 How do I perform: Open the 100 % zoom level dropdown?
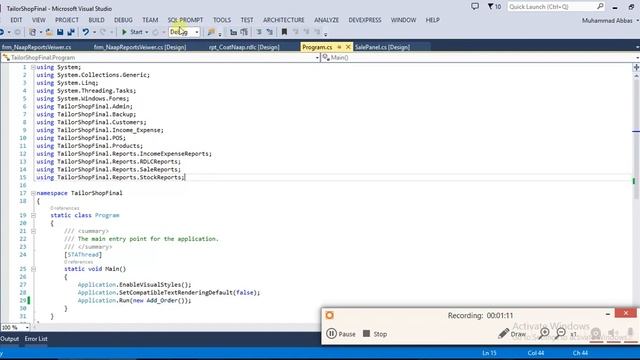tap(27, 327)
